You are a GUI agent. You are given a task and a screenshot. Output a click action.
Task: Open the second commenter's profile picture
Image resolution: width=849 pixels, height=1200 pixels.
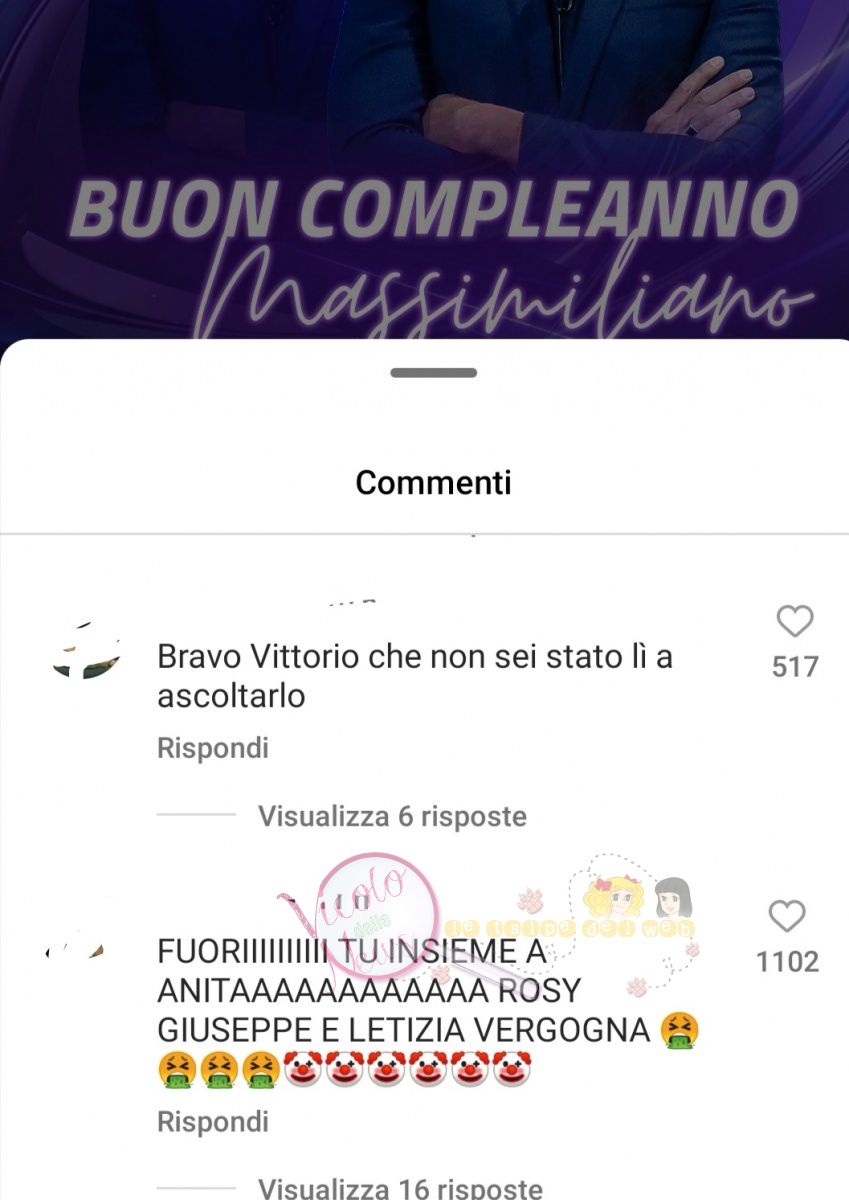point(76,948)
